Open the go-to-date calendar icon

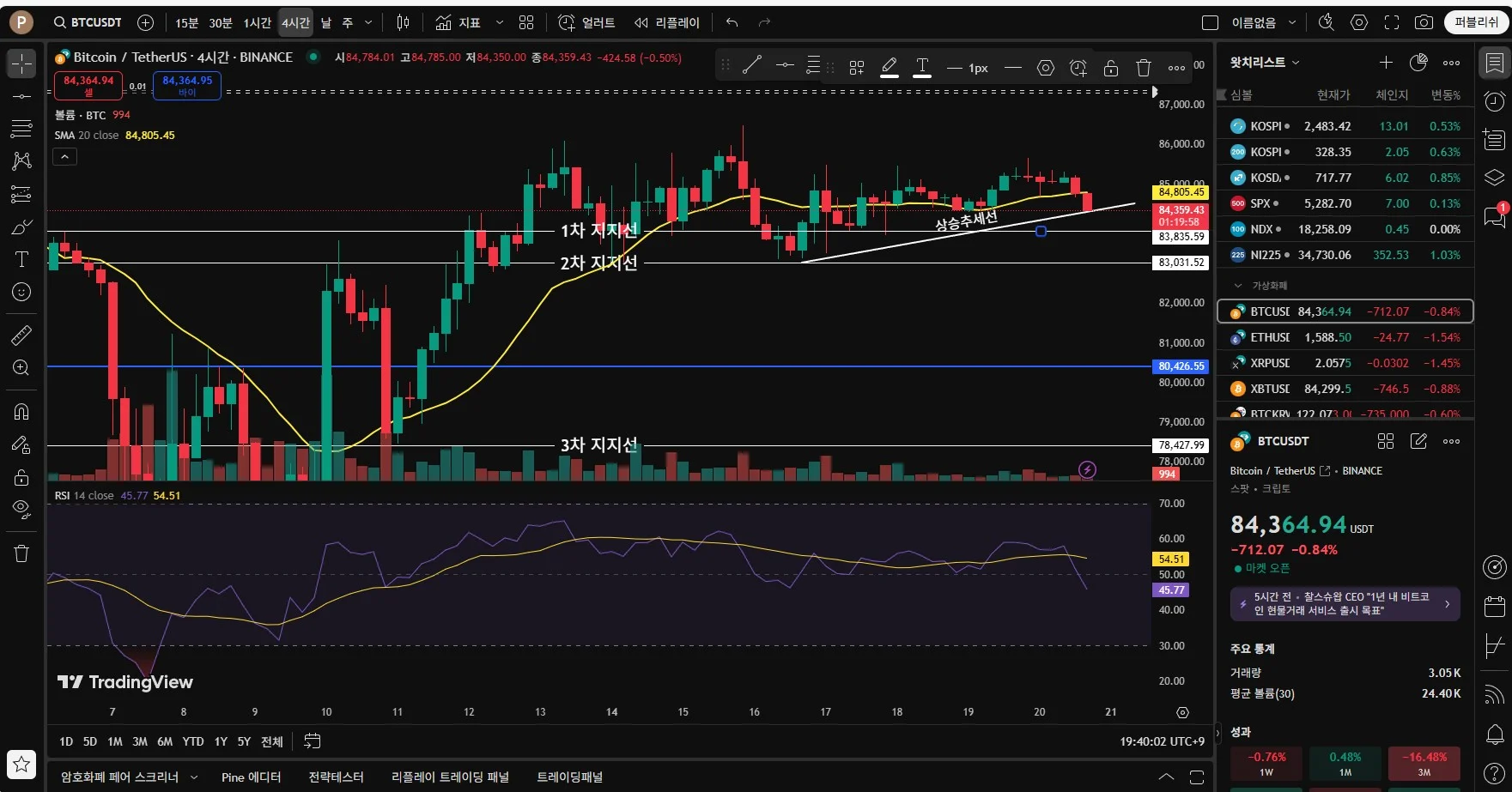pos(313,741)
